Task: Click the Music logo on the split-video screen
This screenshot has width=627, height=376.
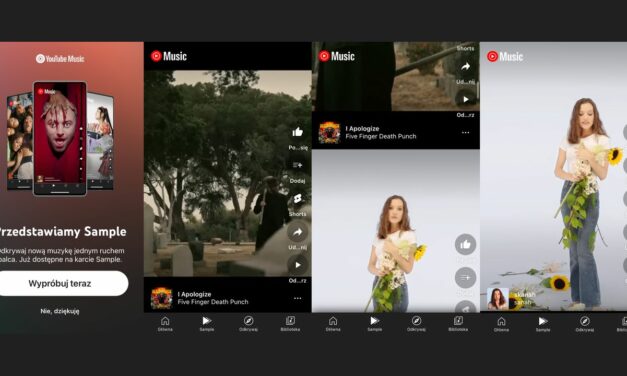Action: 337,56
